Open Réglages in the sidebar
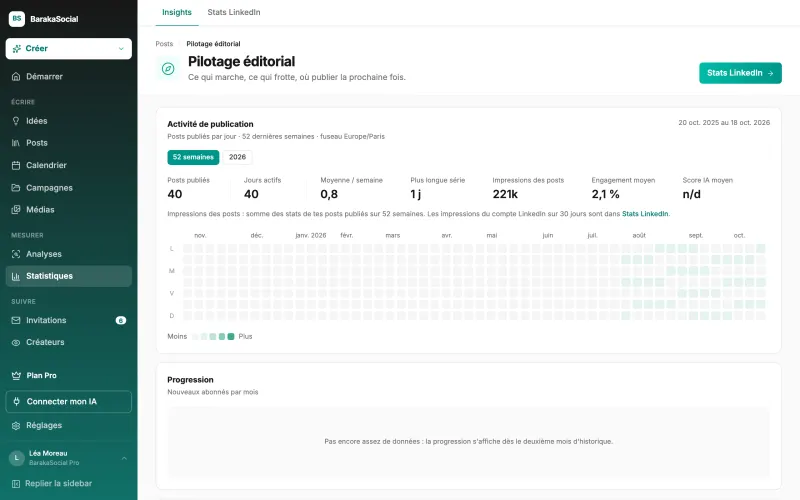 tap(68, 426)
